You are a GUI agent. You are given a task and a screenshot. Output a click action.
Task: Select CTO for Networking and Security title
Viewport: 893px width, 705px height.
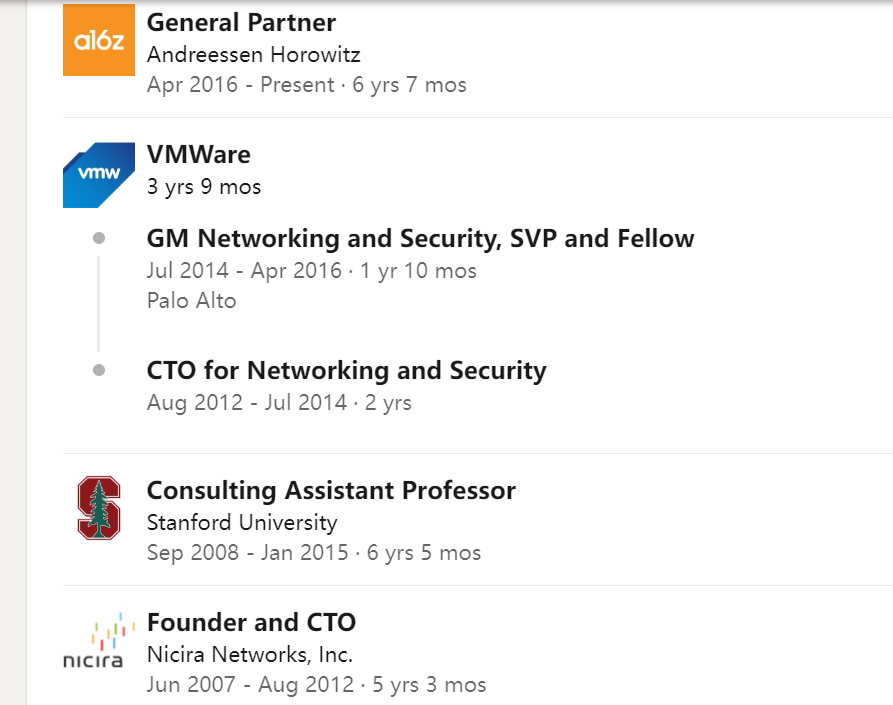point(346,371)
